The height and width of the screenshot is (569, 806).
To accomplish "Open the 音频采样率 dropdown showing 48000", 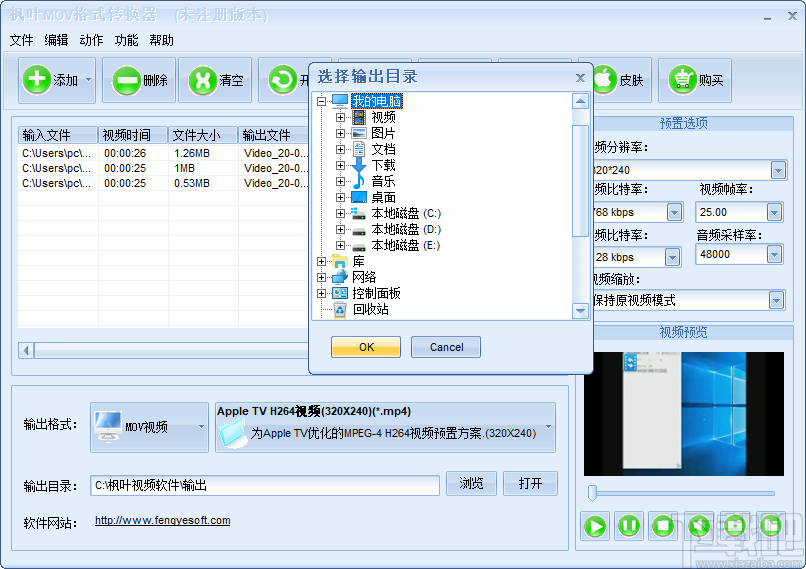I will click(x=774, y=254).
